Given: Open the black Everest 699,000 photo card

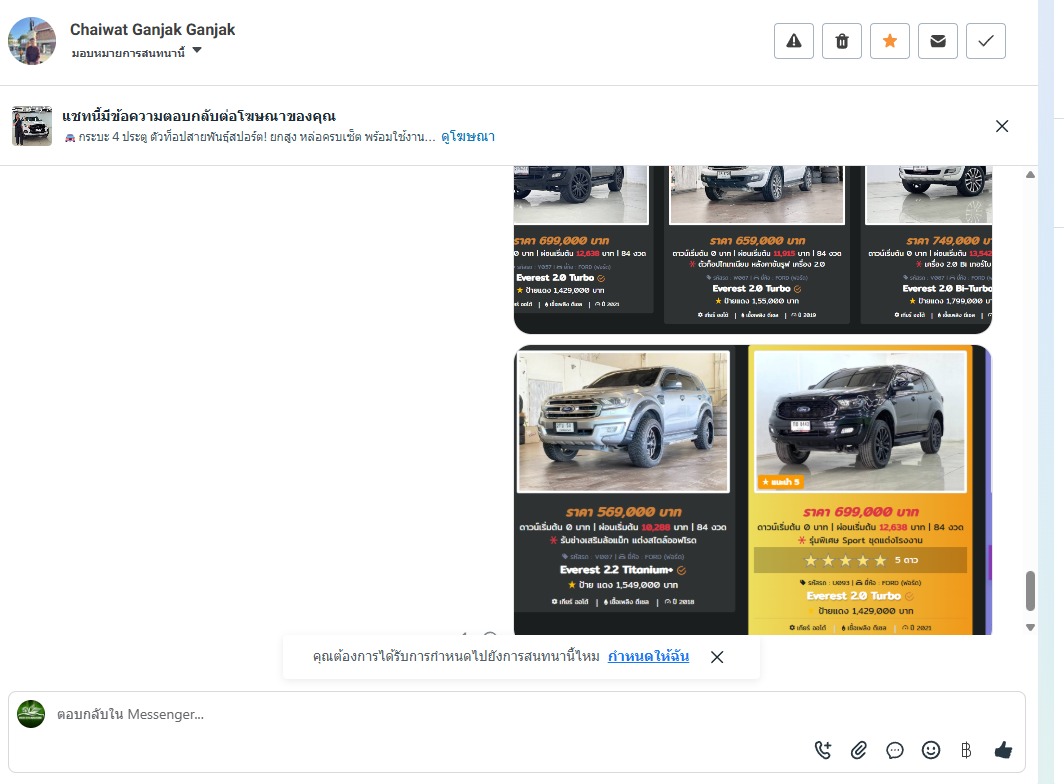Looking at the screenshot, I should (x=860, y=422).
